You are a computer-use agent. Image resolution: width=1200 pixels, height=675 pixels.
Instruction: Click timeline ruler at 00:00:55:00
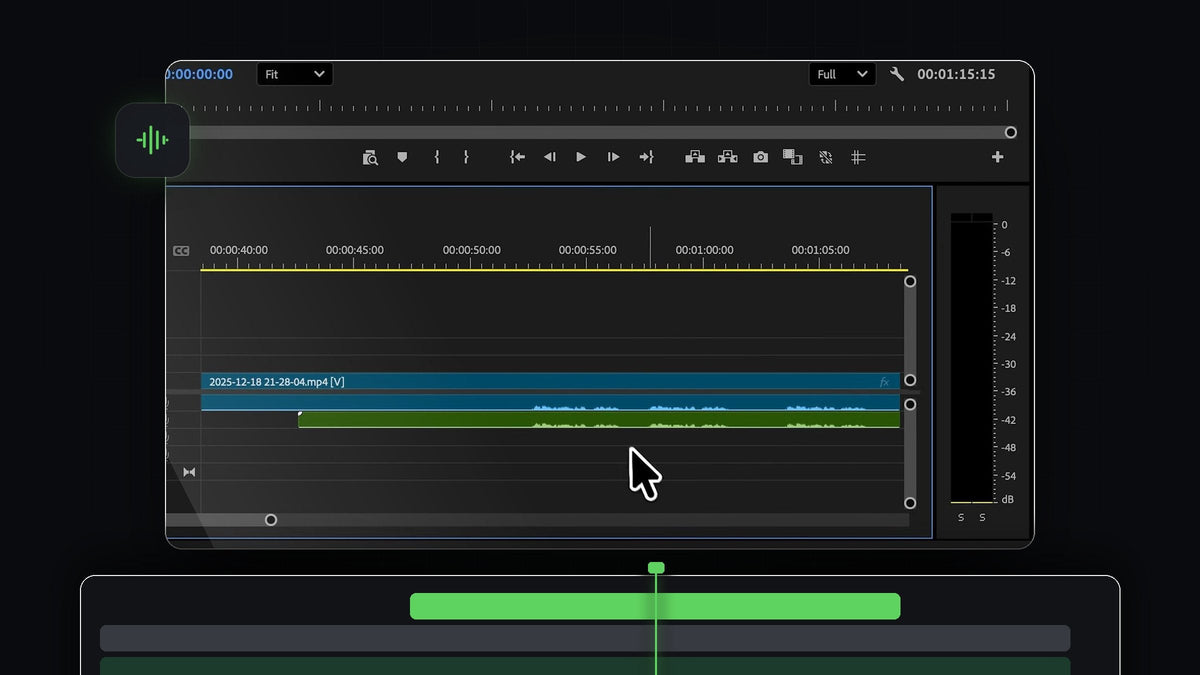(x=588, y=250)
